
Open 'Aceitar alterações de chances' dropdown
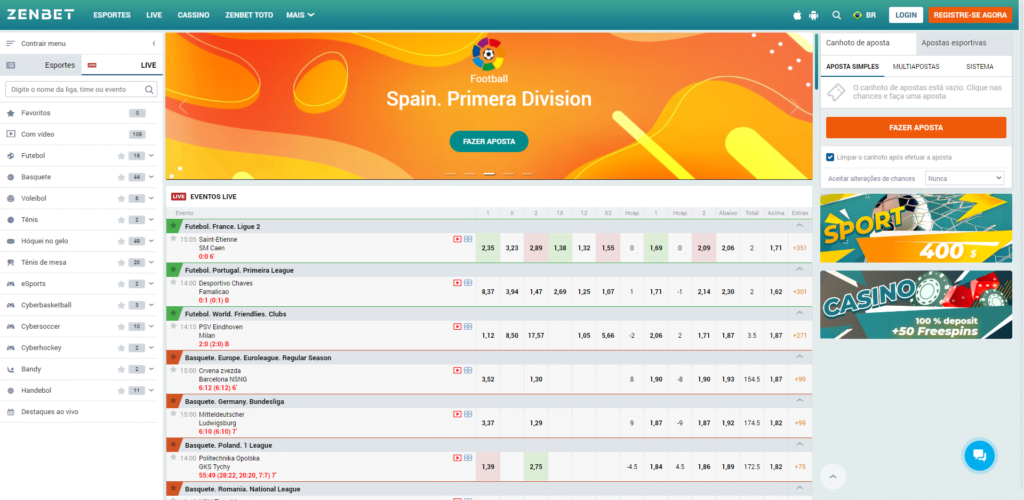[x=964, y=178]
